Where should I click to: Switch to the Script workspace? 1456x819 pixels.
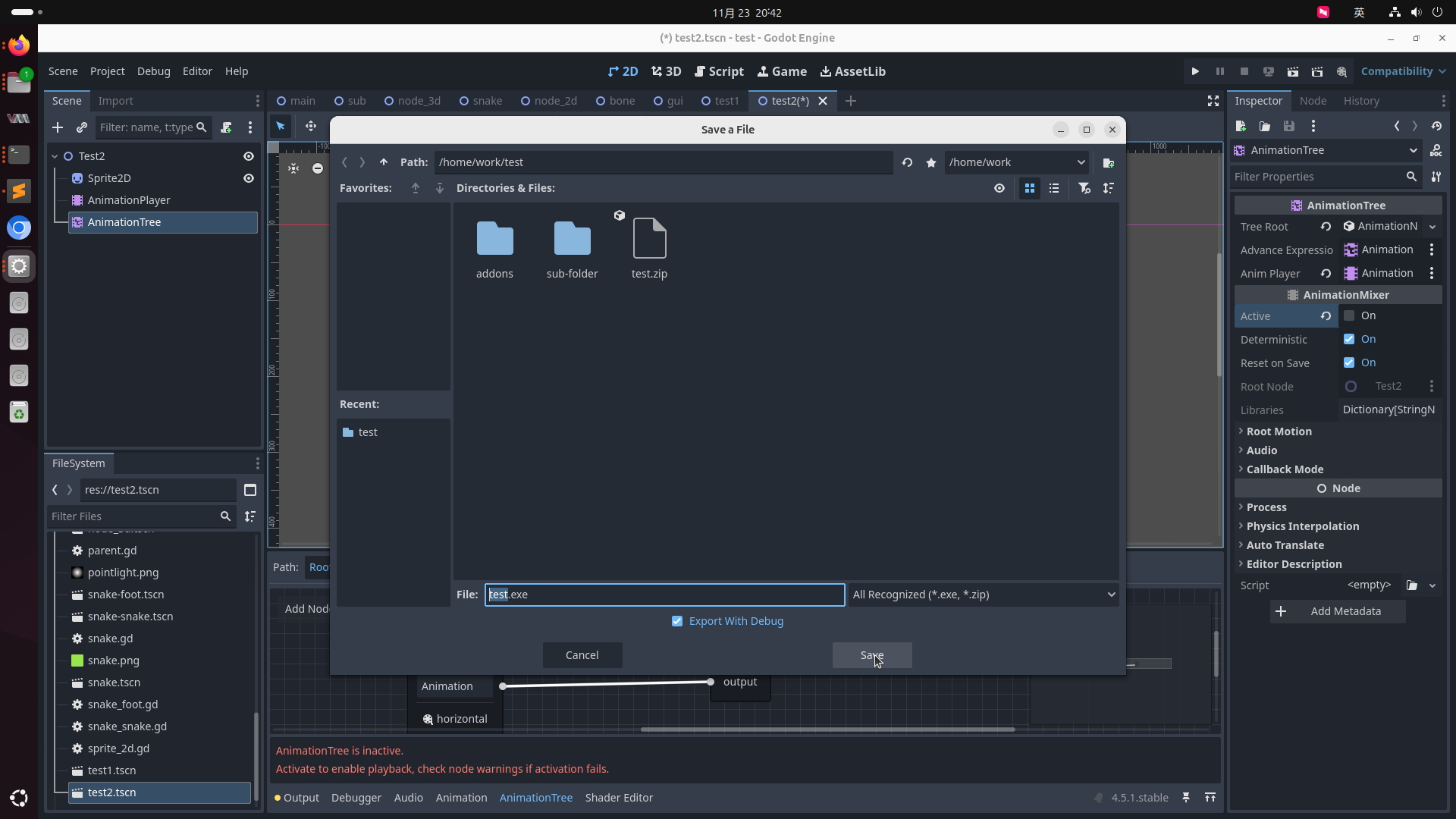[x=719, y=71]
